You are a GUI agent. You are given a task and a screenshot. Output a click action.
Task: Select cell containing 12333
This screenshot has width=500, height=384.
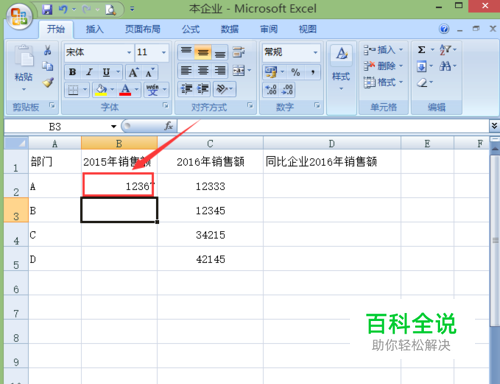tap(210, 186)
